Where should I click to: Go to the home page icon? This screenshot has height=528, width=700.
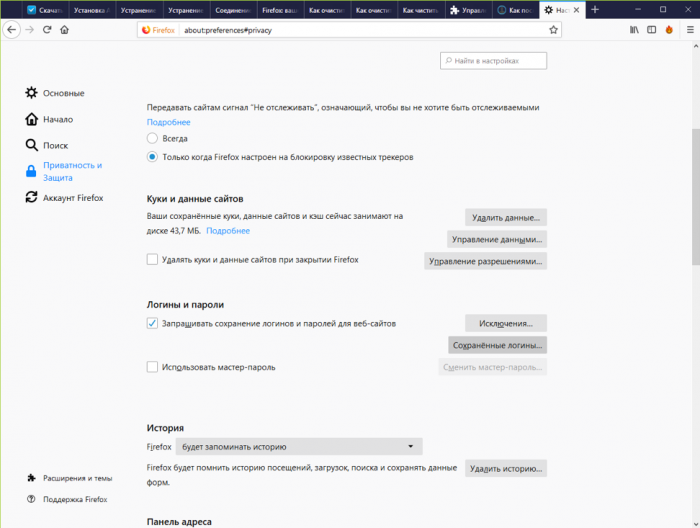click(64, 30)
